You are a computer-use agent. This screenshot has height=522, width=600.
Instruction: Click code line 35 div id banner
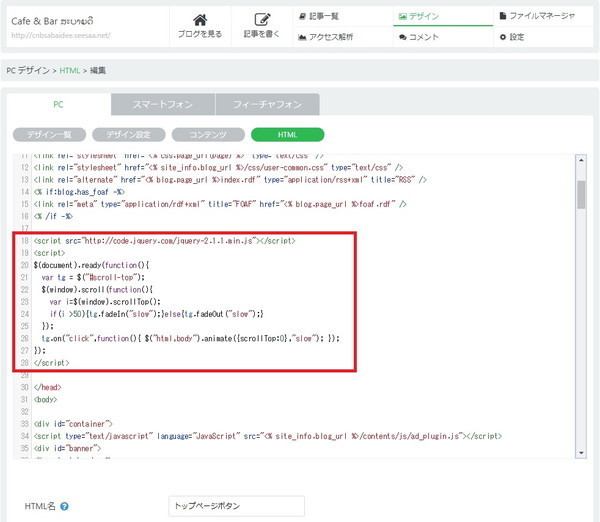pos(67,448)
